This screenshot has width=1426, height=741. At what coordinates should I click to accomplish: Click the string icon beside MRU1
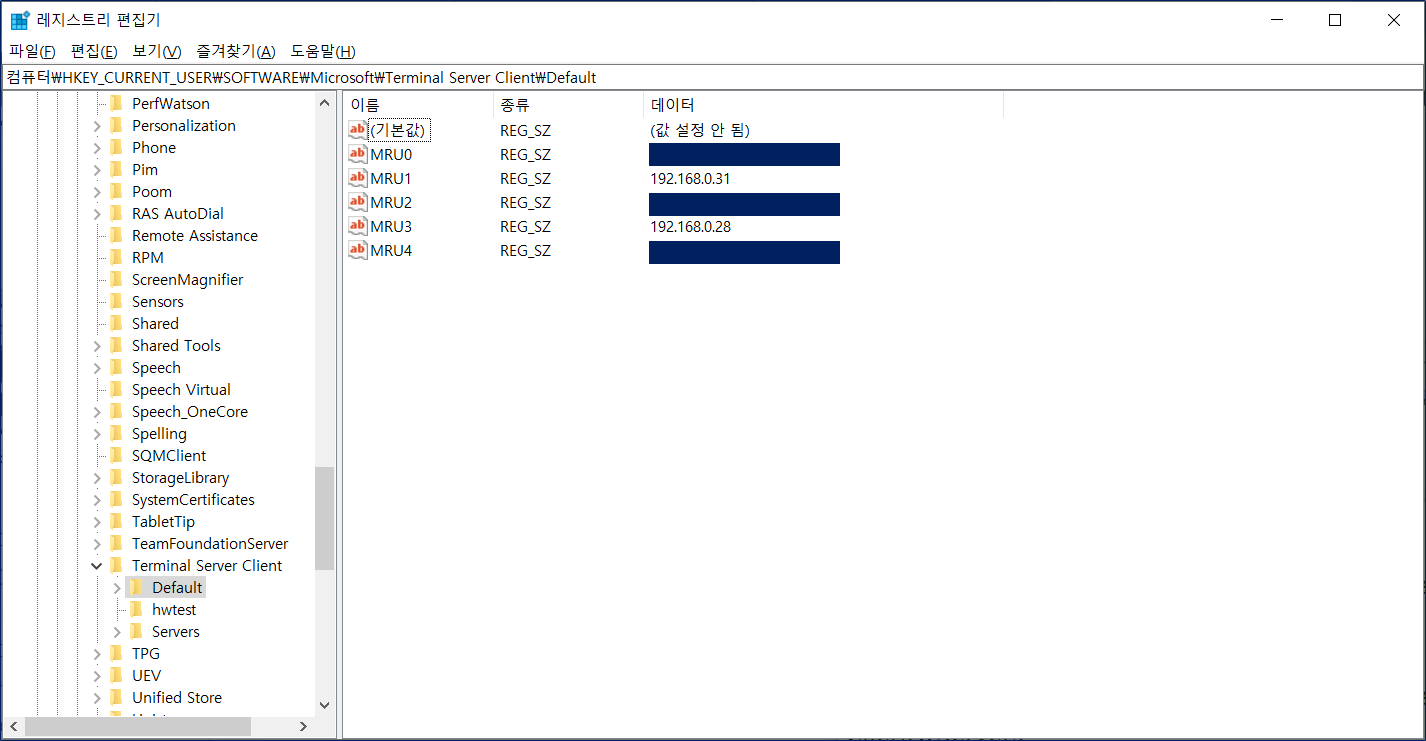point(358,178)
